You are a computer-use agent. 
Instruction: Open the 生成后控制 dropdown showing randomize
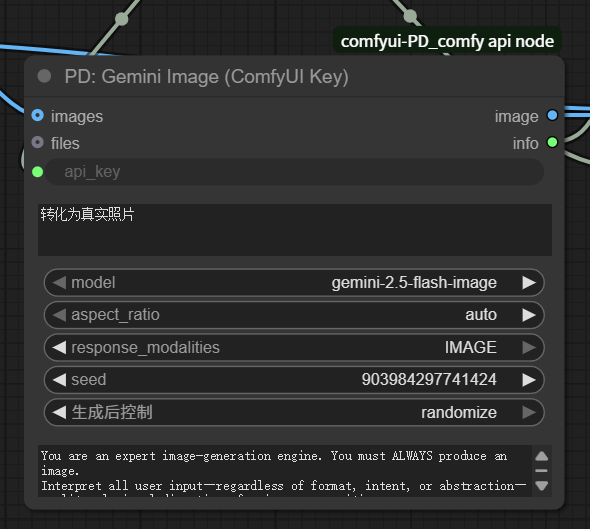point(294,412)
